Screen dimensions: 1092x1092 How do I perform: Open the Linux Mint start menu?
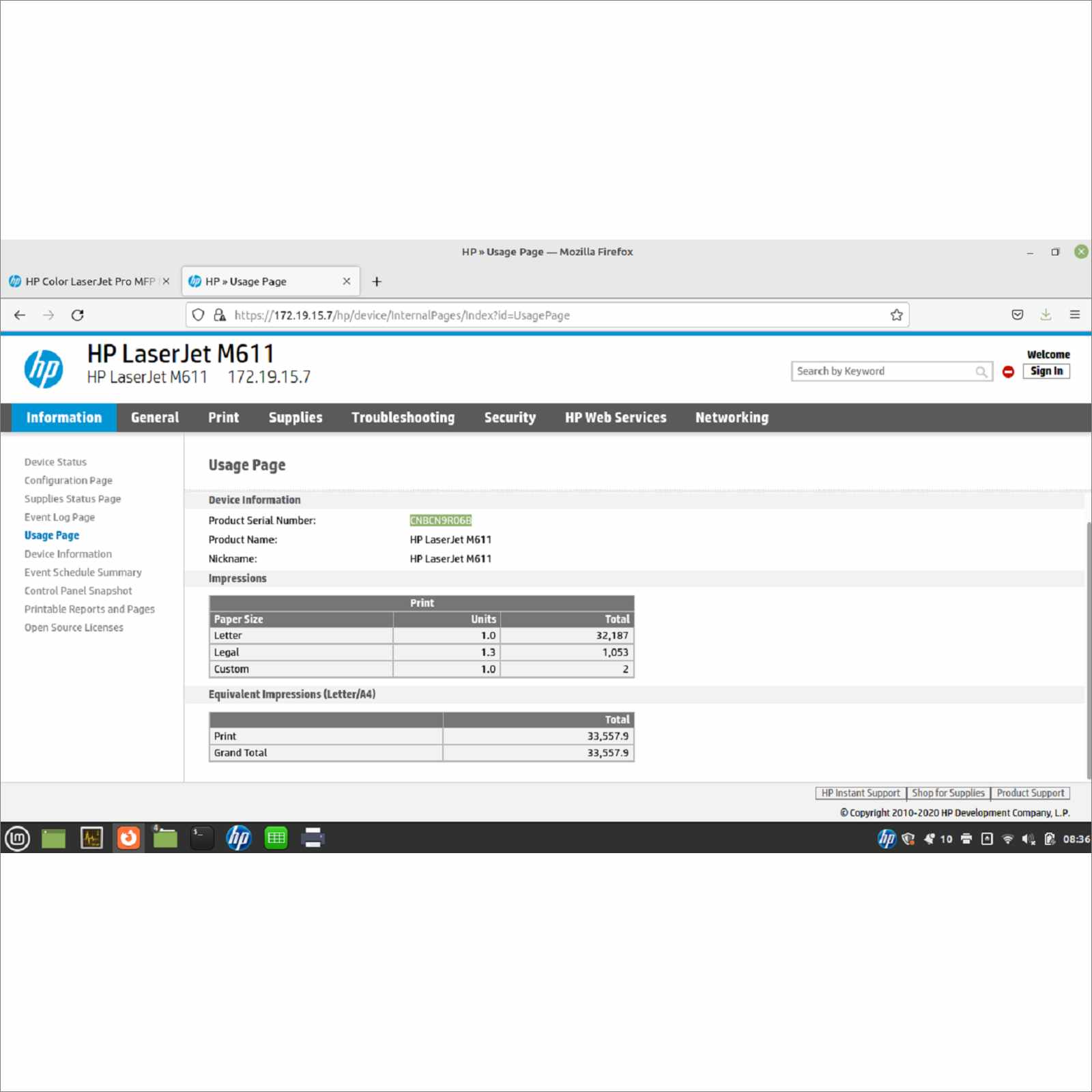(17, 838)
